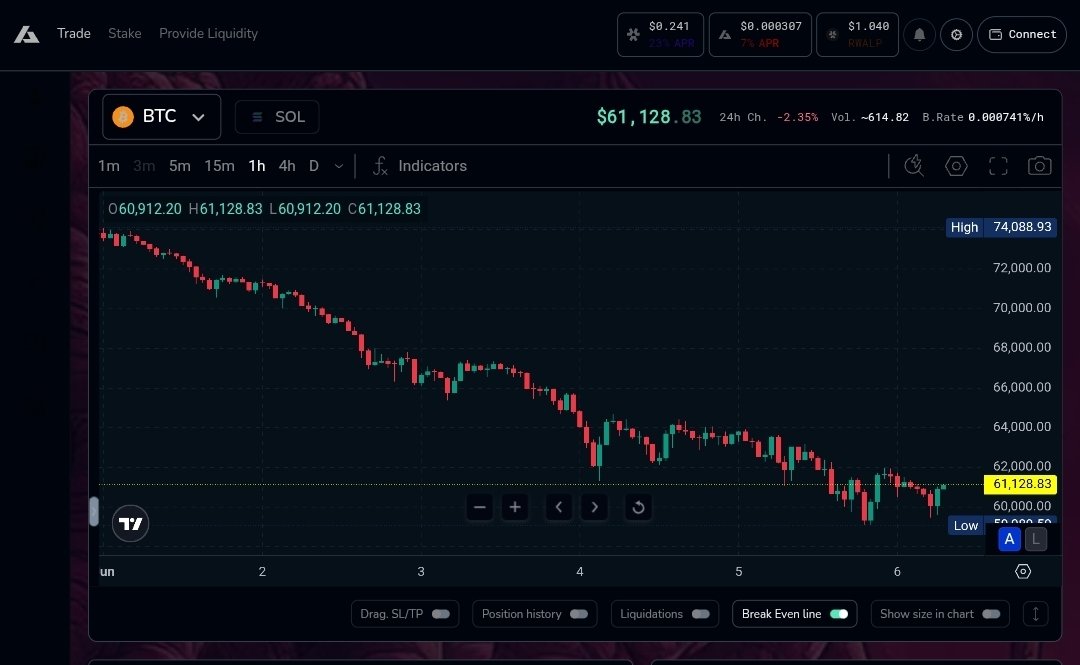The image size is (1080, 665).
Task: Switch to SOL market
Action: click(x=277, y=117)
